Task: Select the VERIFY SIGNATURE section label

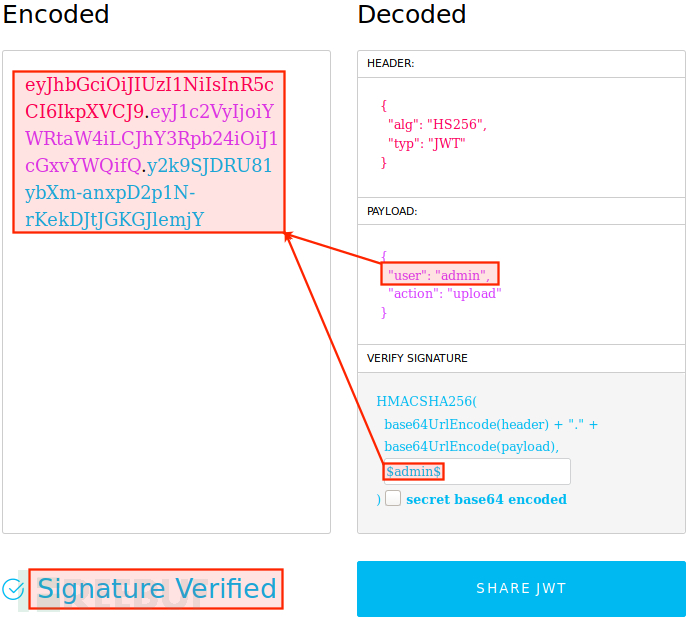Action: tap(417, 358)
